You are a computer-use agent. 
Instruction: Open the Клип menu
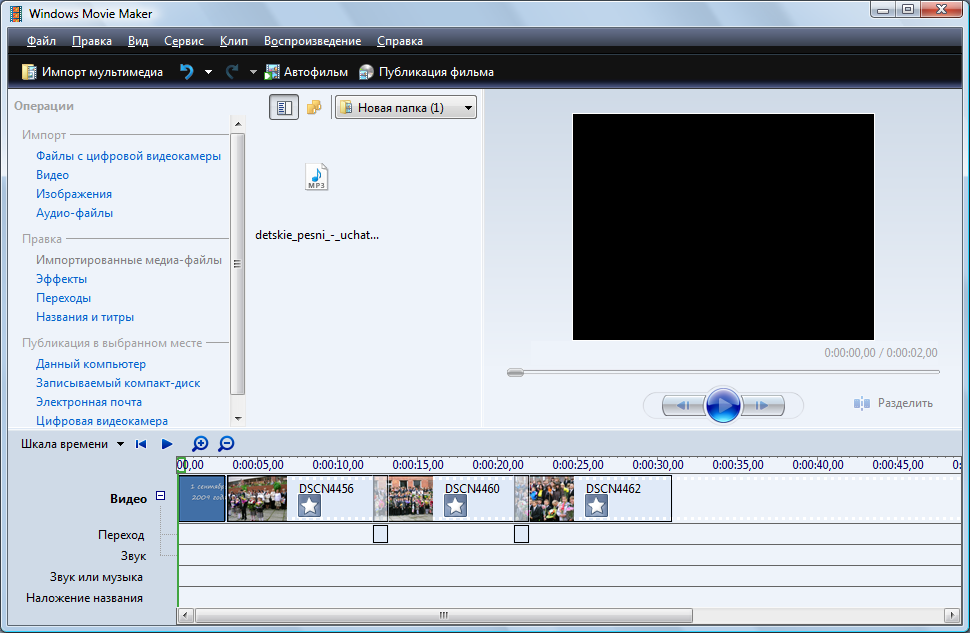[234, 41]
